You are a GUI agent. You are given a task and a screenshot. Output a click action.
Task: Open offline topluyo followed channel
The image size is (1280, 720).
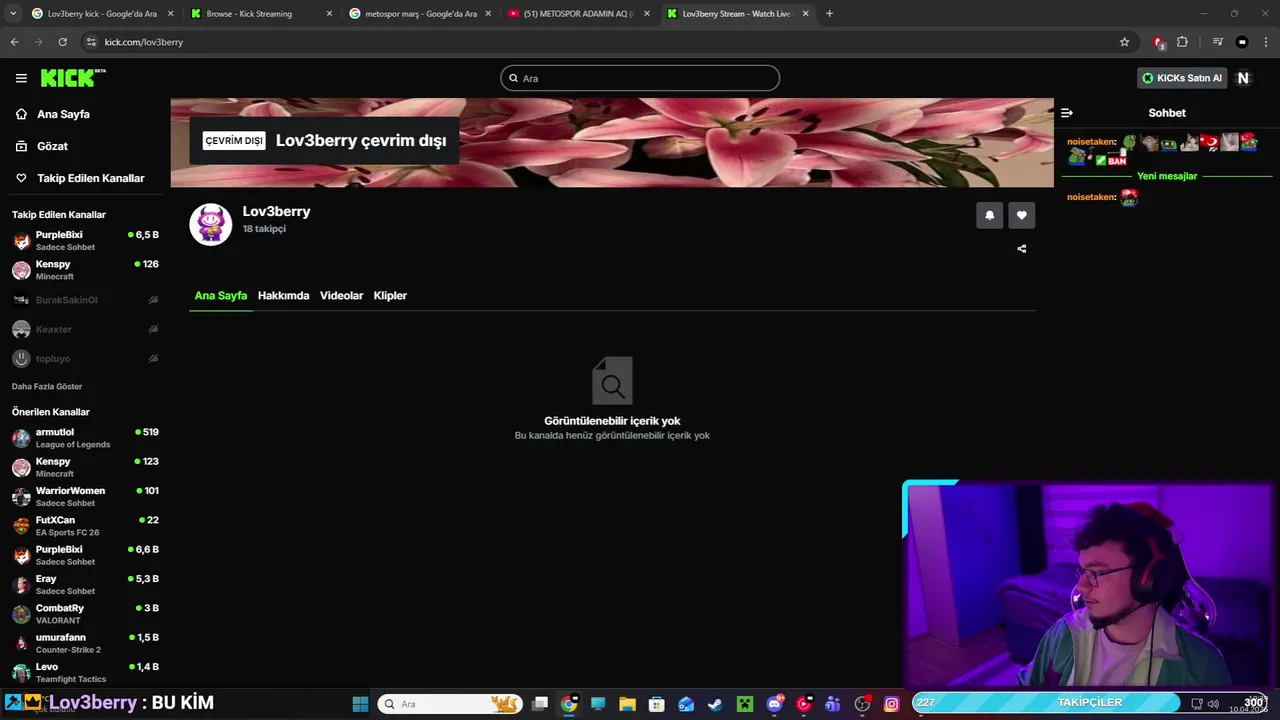[85, 358]
